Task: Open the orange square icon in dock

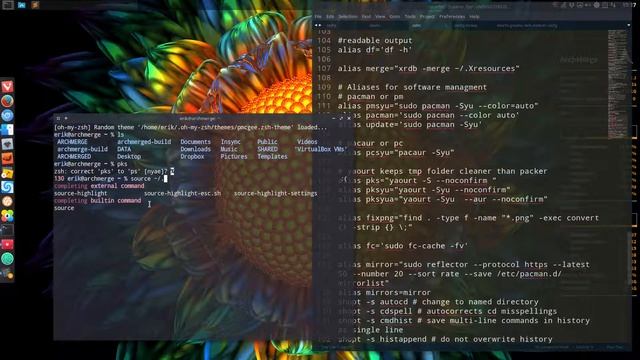Action: (7, 158)
